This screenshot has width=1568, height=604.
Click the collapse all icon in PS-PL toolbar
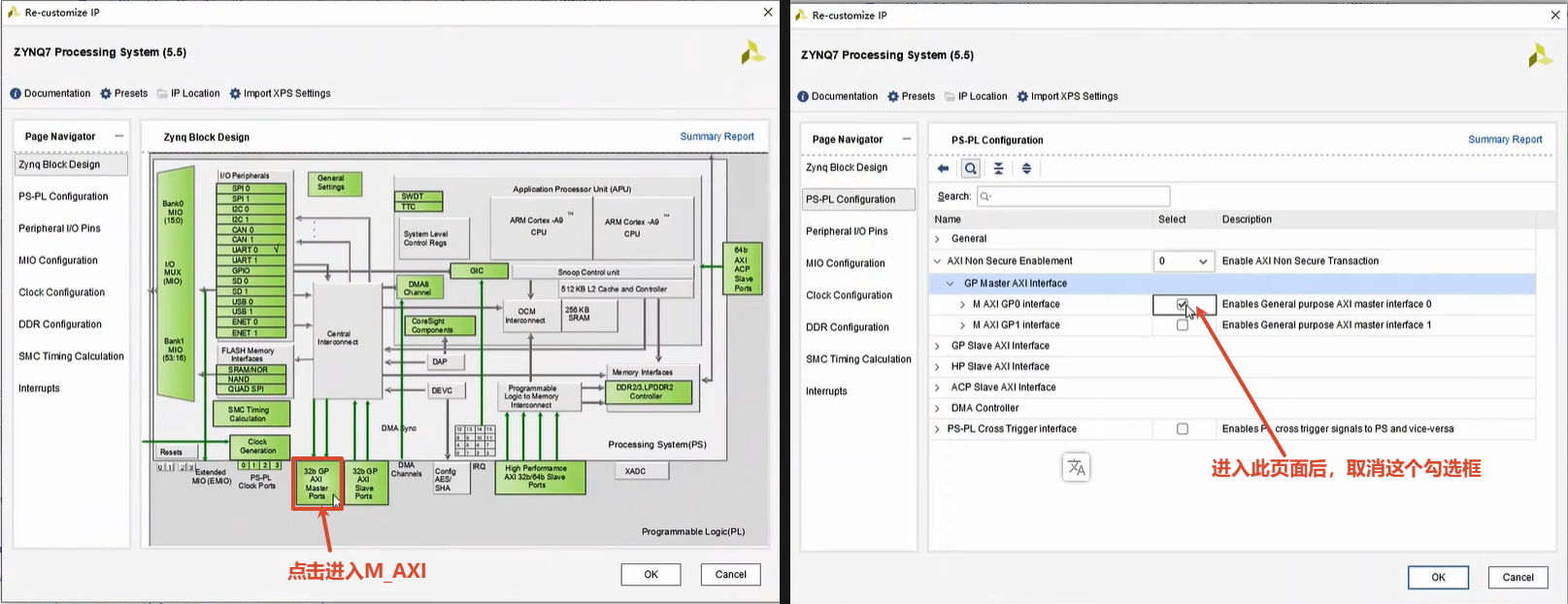[998, 168]
